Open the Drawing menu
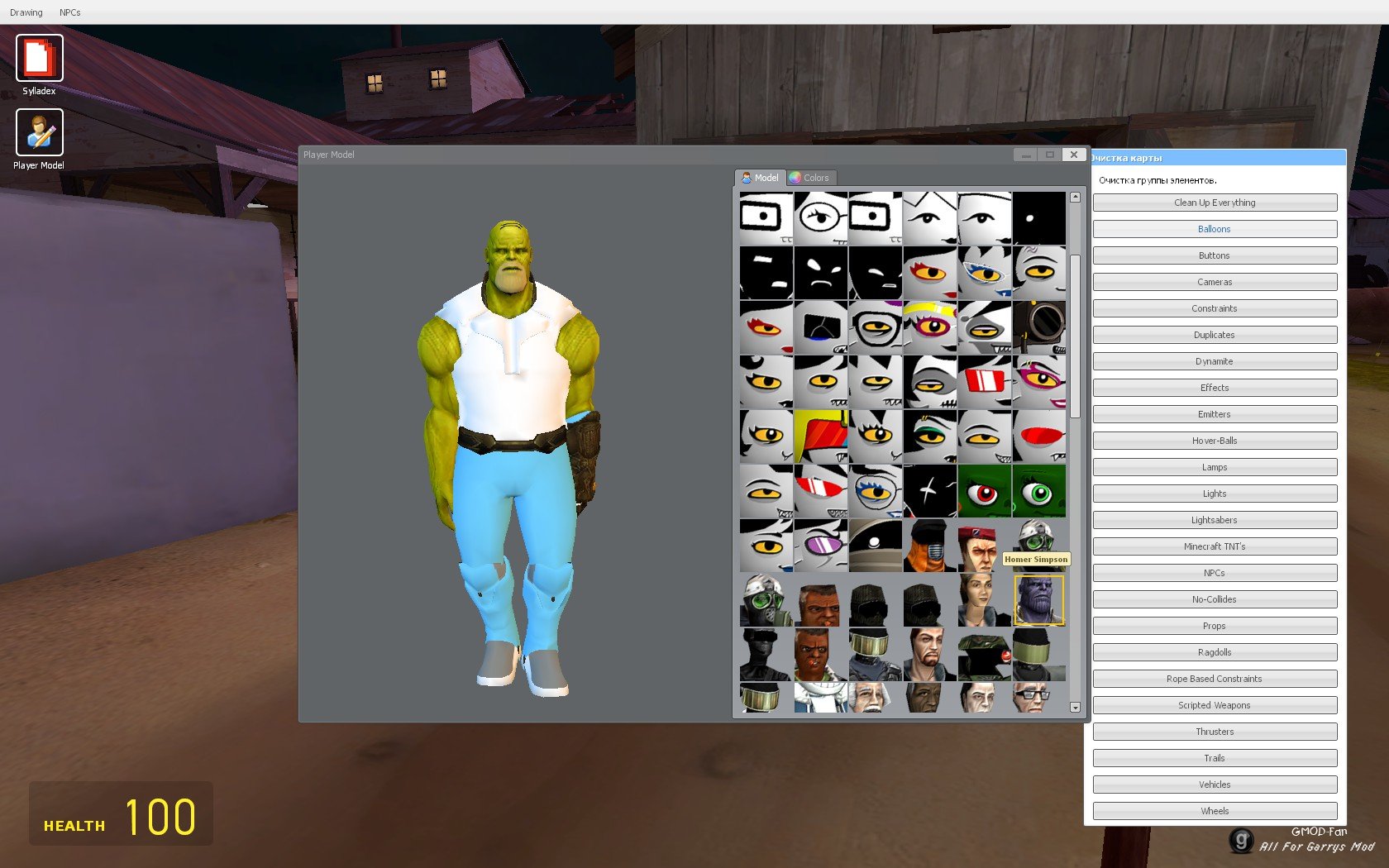 coord(26,12)
